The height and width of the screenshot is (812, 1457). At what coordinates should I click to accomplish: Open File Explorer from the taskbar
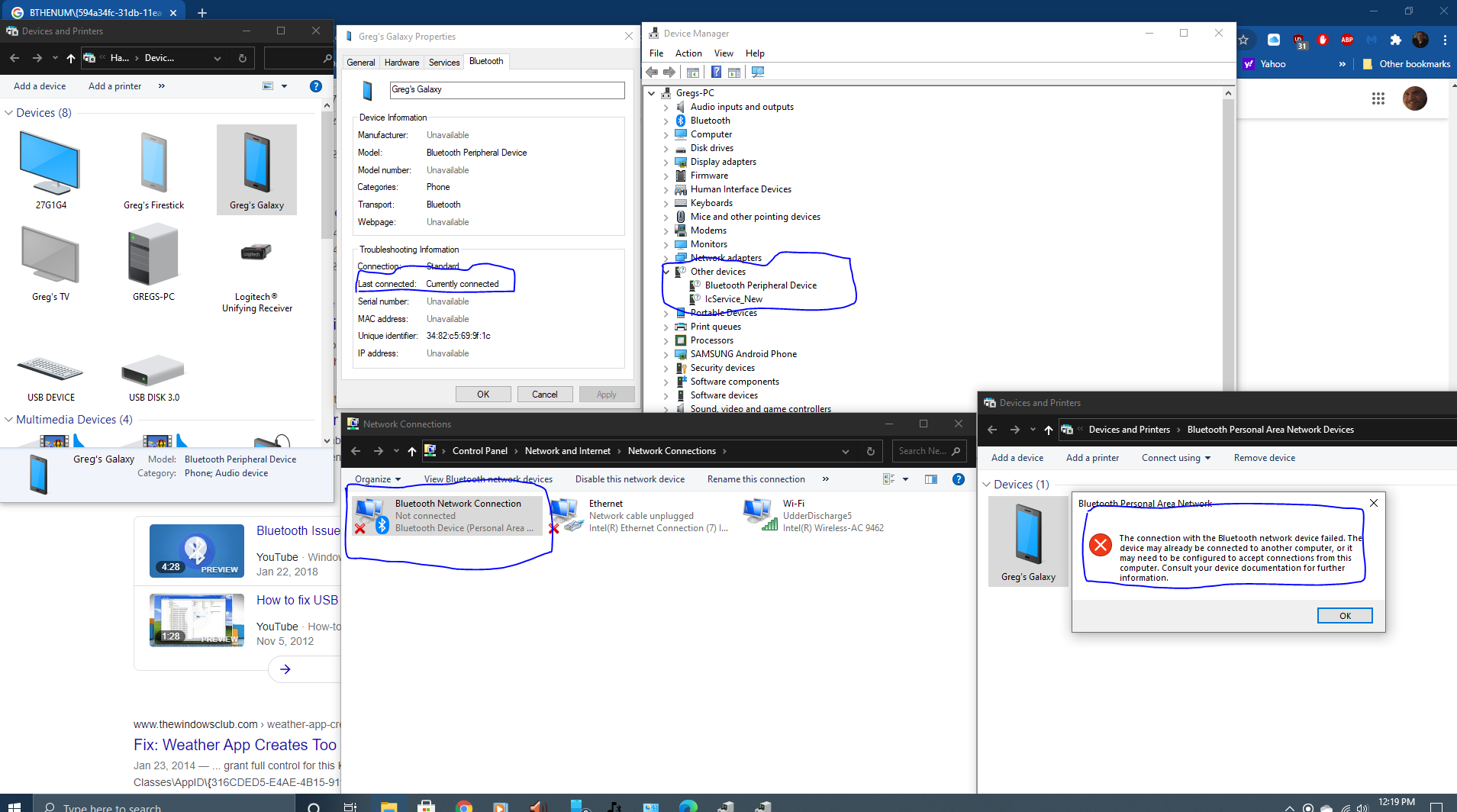(x=388, y=806)
